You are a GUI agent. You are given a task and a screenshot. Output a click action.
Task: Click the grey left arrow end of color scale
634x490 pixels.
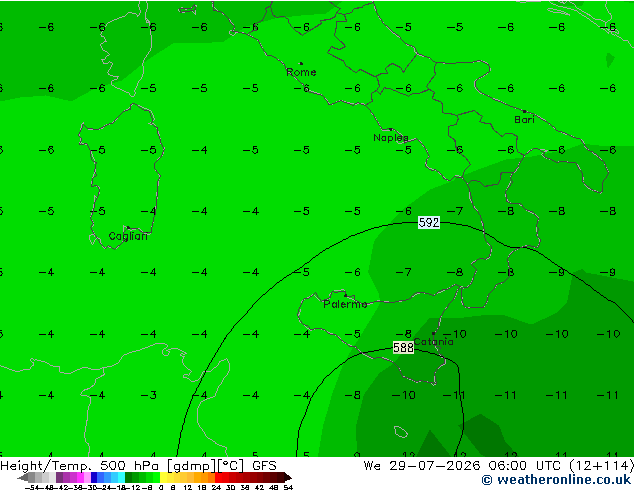[23, 478]
